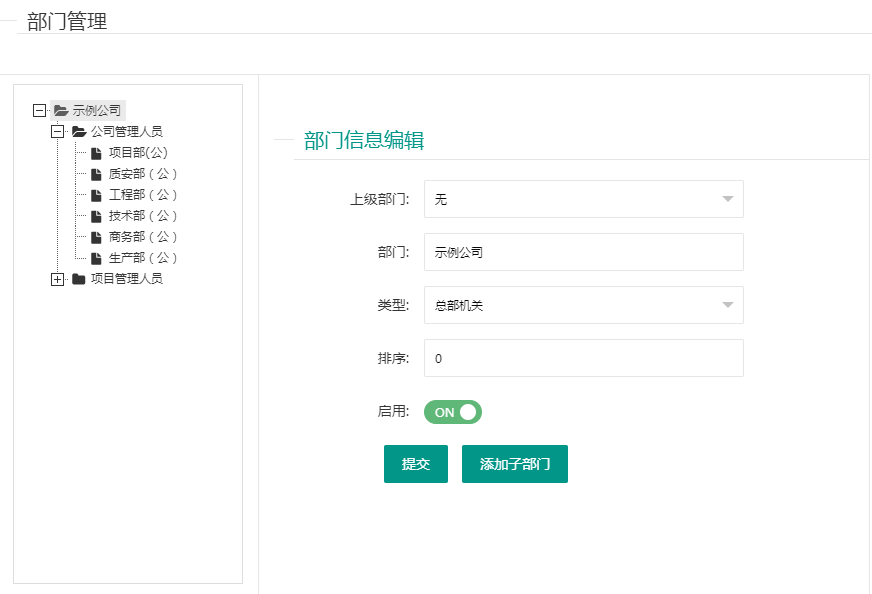Image resolution: width=872 pixels, height=594 pixels.
Task: Select 生产部（公） in the tree
Action: tap(143, 258)
